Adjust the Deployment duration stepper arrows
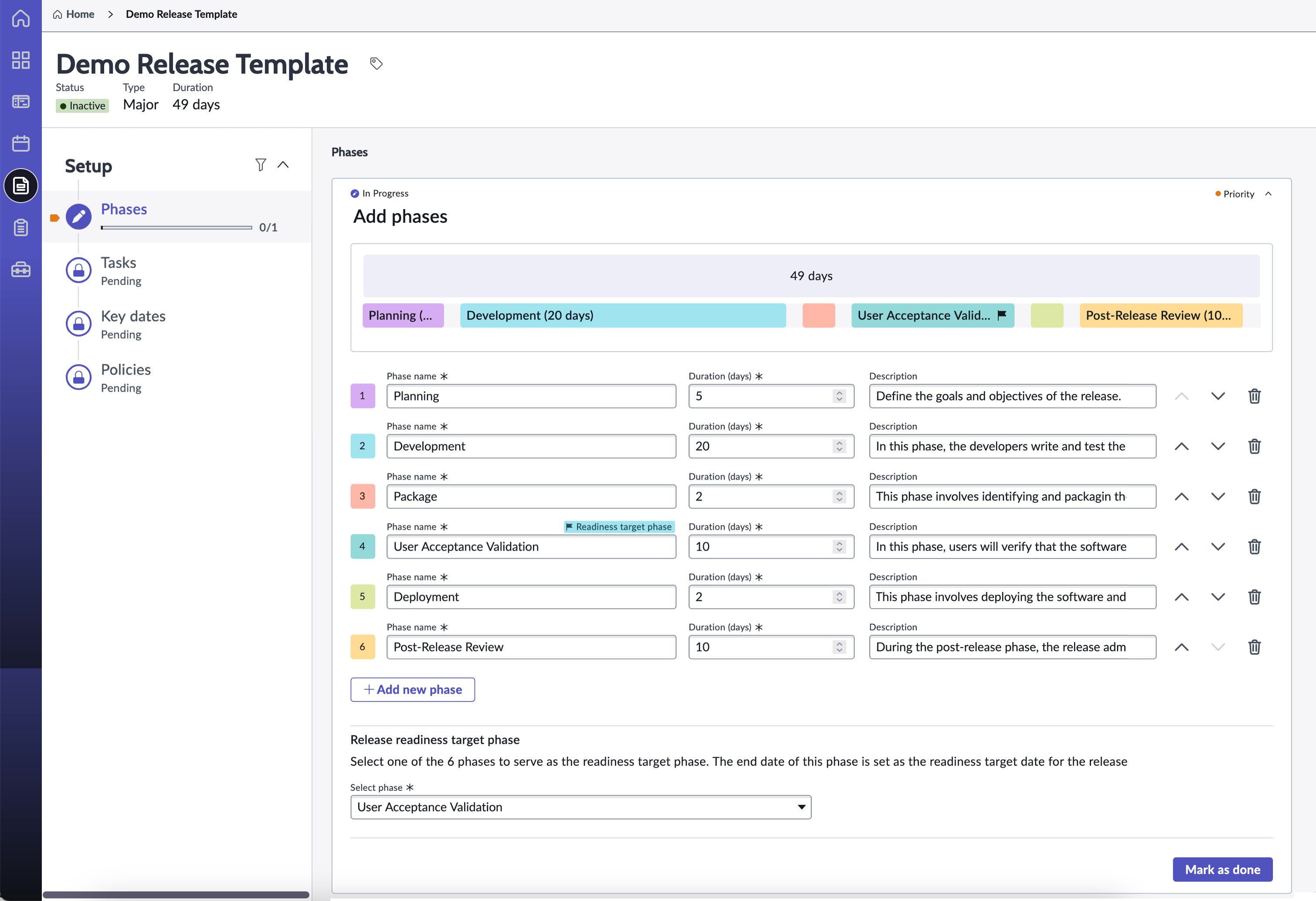1316x901 pixels. tap(839, 597)
